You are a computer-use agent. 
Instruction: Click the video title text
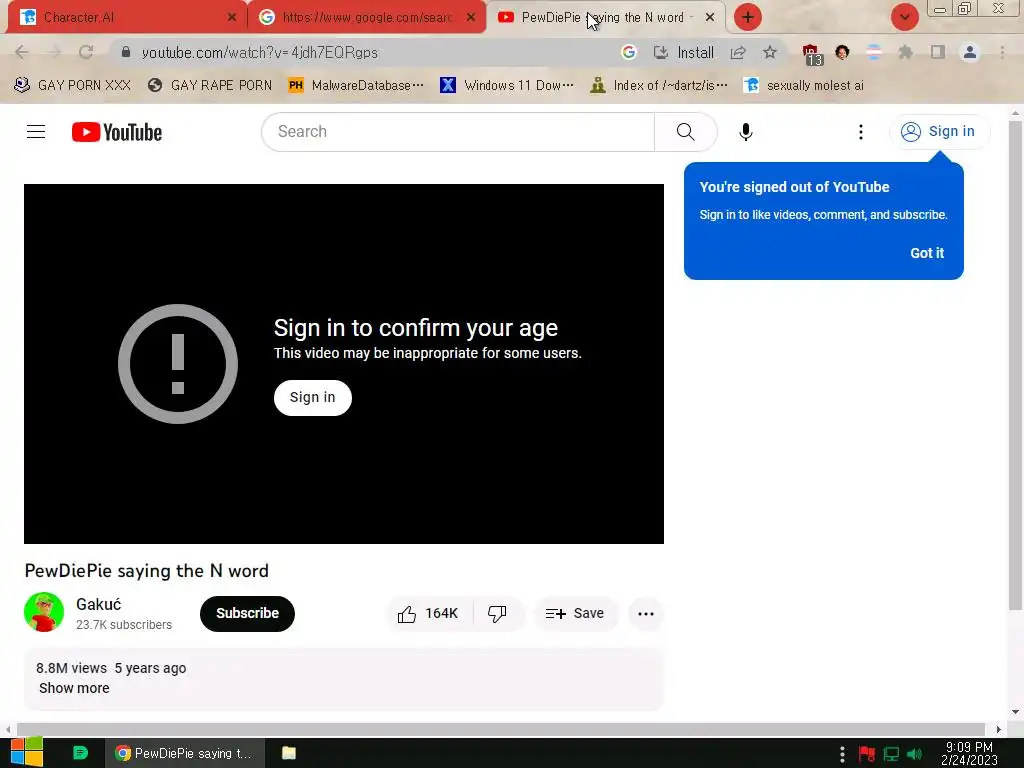pos(146,571)
